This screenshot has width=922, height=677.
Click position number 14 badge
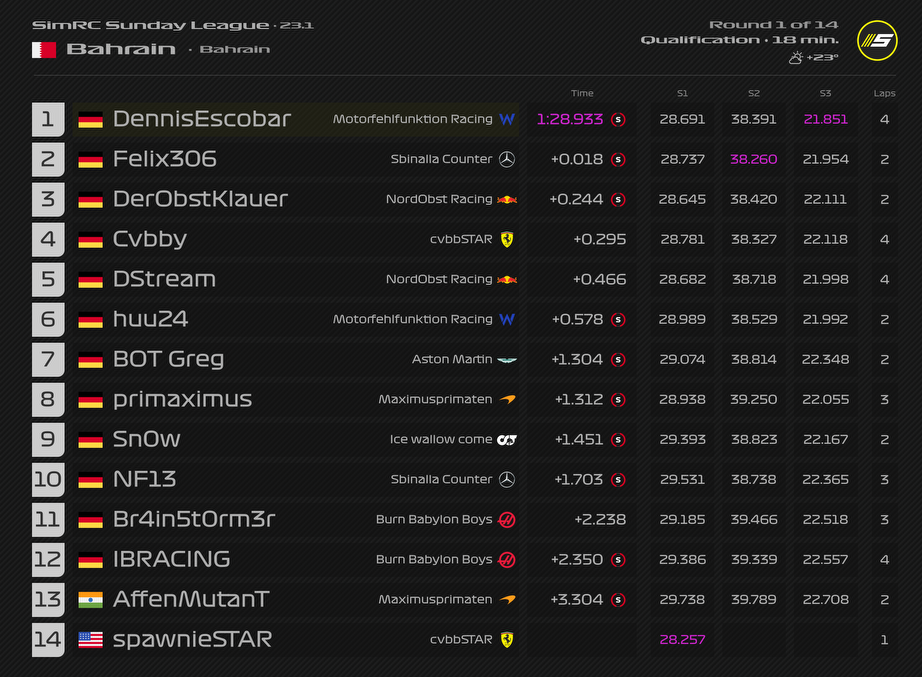pyautogui.click(x=48, y=639)
